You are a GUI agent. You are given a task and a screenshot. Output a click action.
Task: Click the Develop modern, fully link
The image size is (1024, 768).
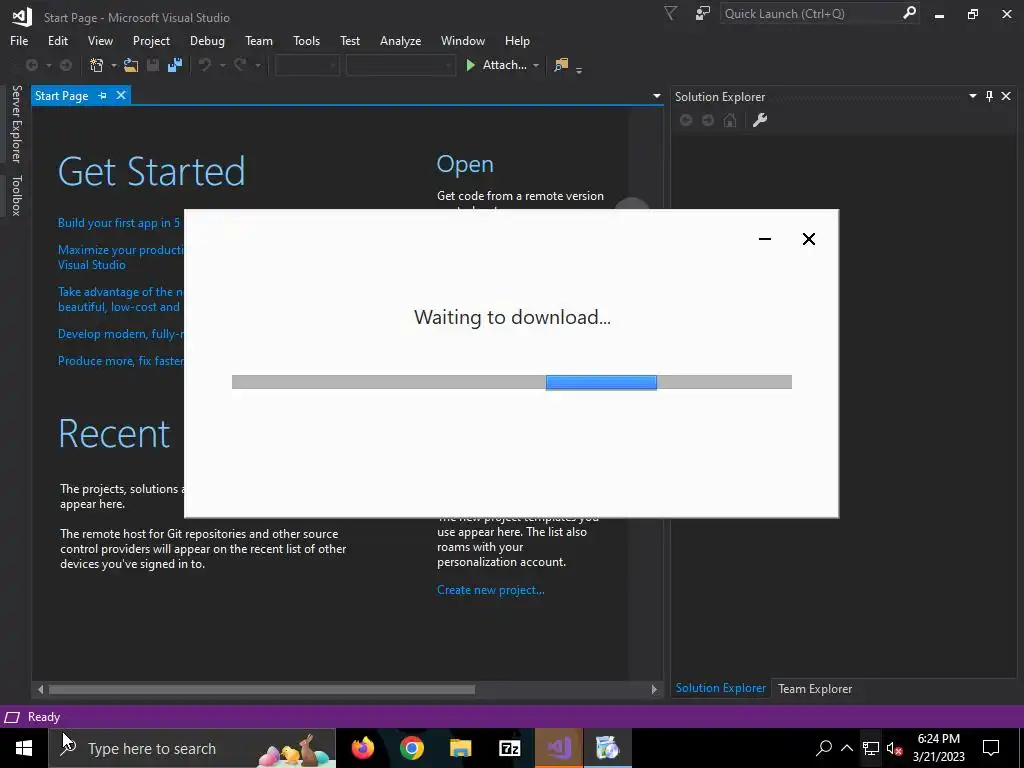pyautogui.click(x=121, y=334)
